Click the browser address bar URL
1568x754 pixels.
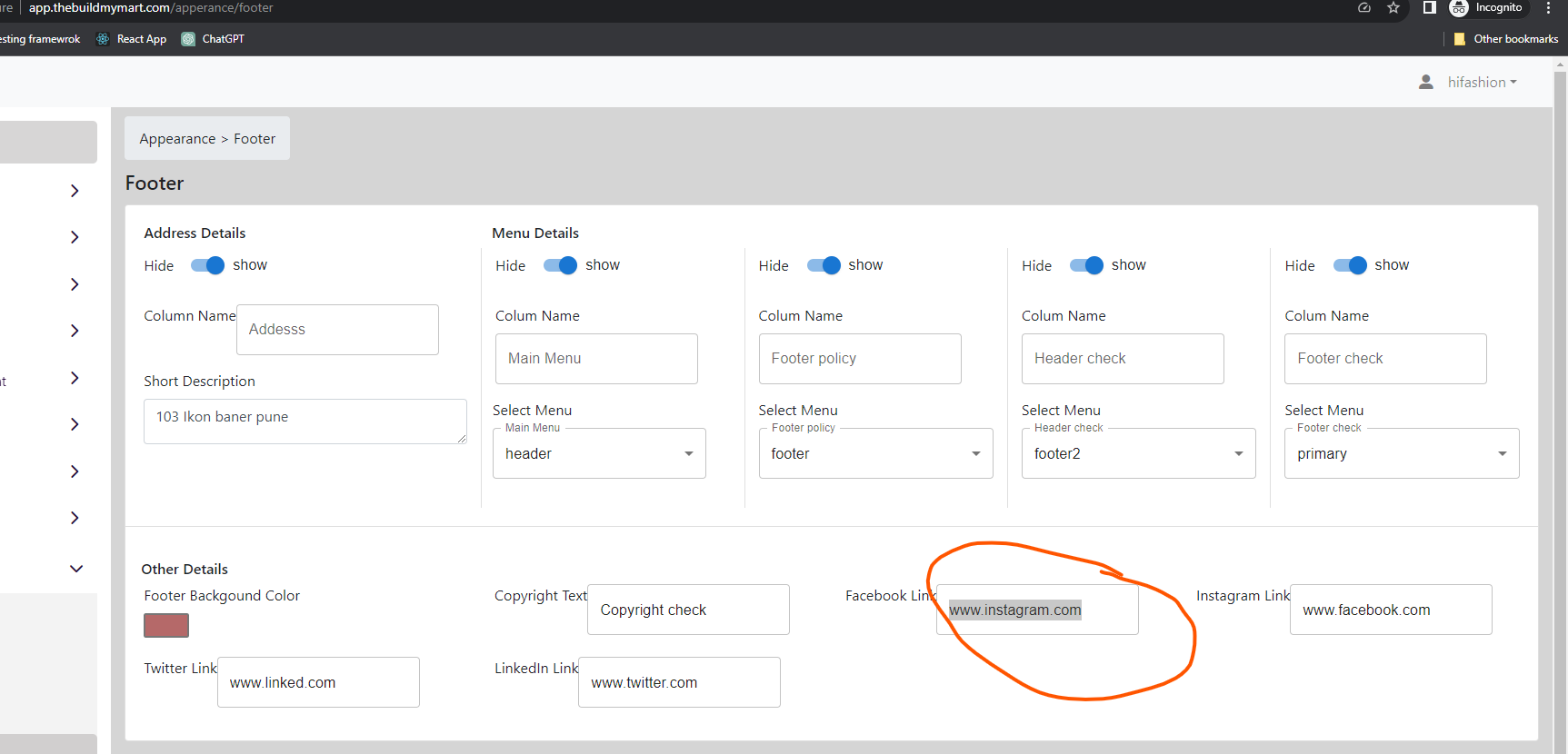tap(151, 8)
